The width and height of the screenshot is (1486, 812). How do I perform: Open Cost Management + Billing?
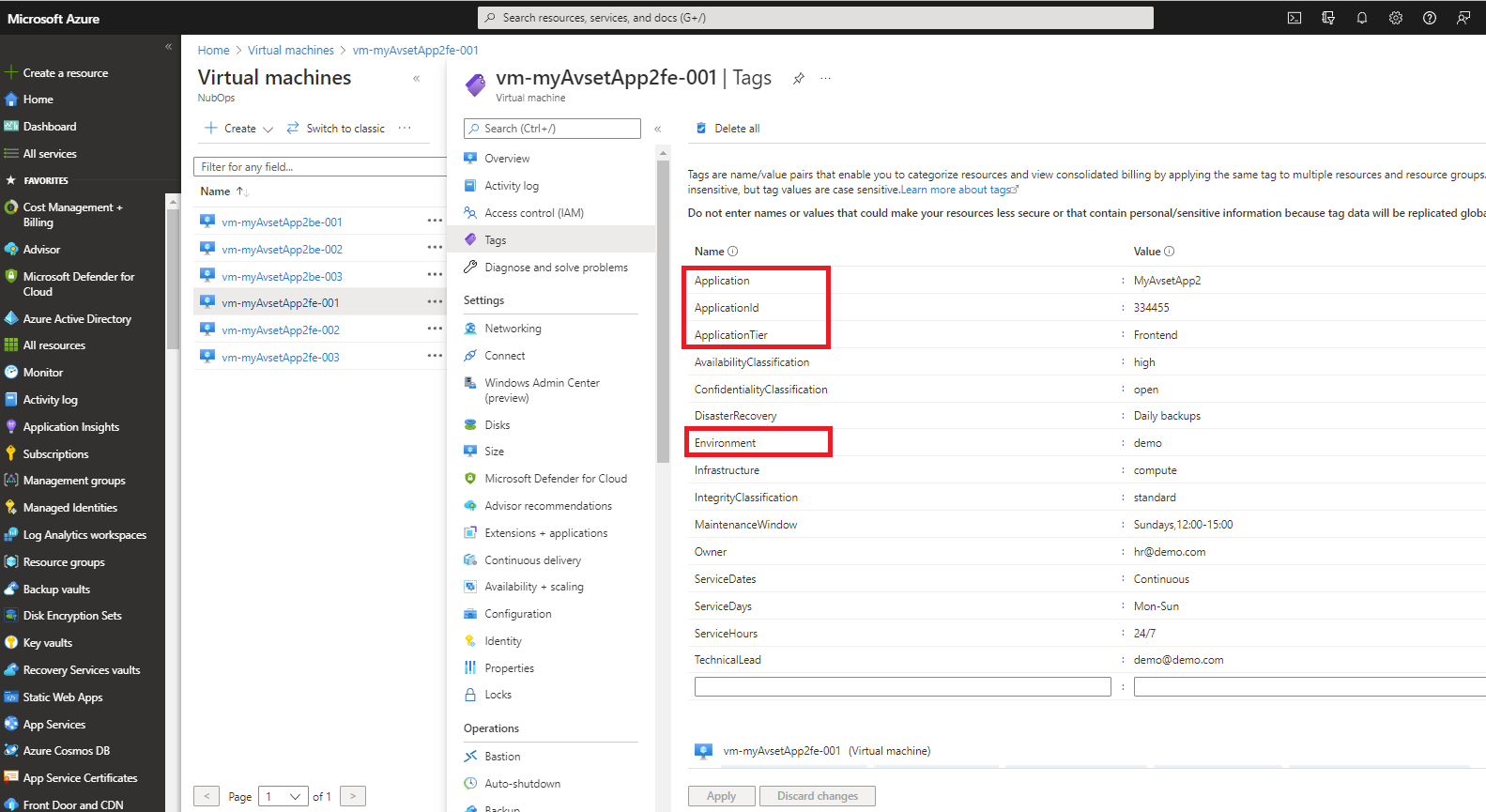72,215
